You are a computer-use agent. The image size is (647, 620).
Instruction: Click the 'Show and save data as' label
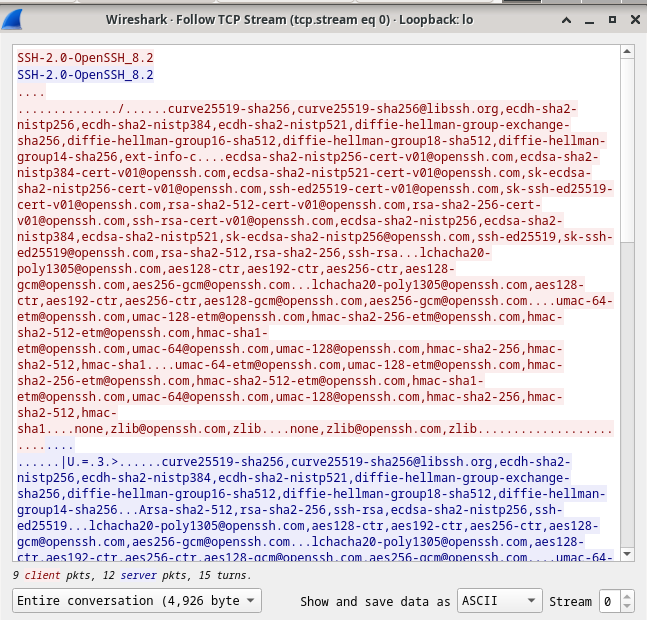tap(375, 601)
